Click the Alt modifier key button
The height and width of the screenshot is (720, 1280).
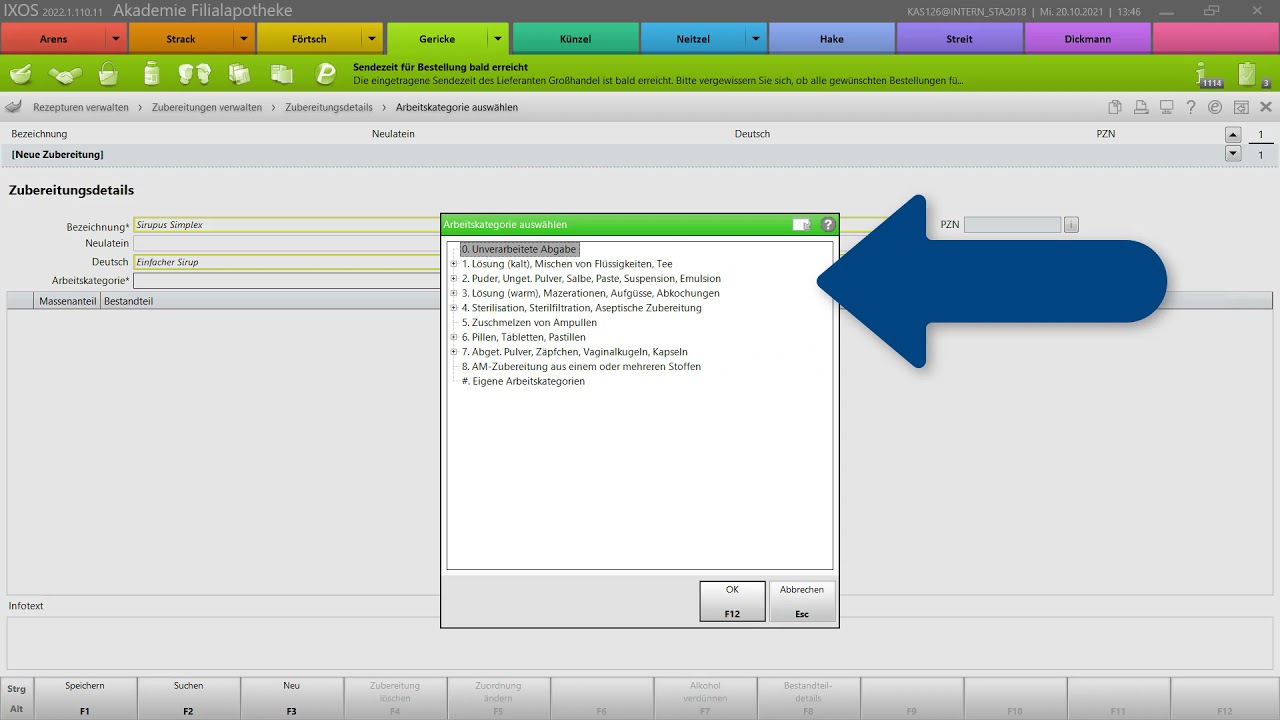(16, 709)
